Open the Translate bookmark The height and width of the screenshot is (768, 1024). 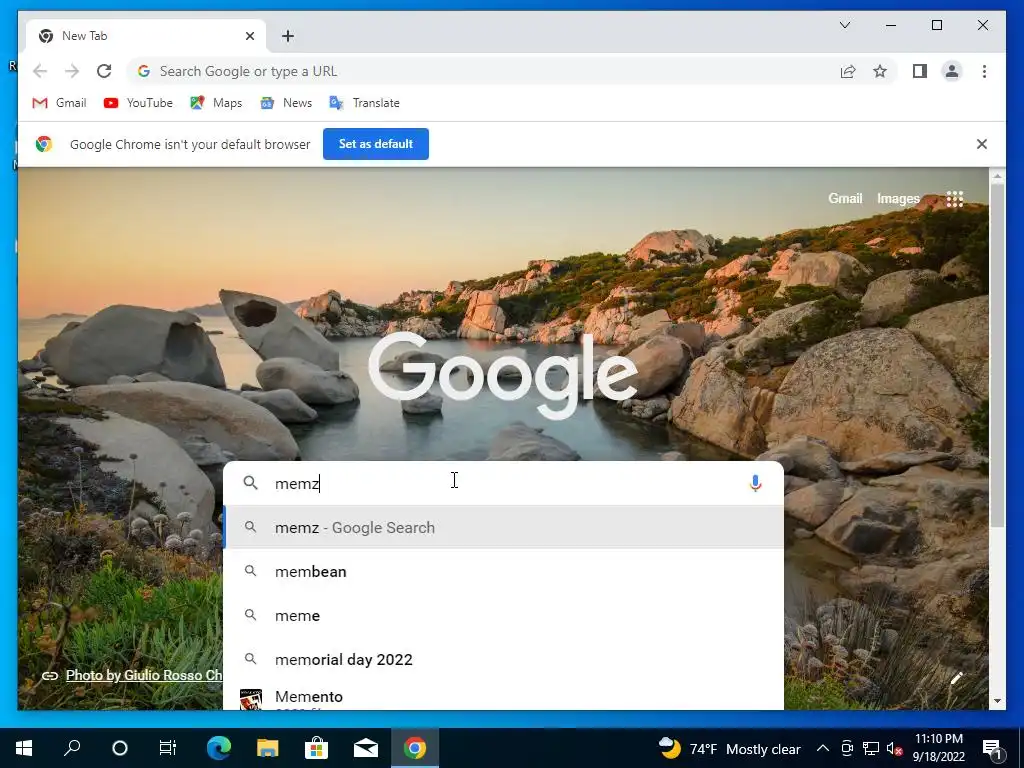pyautogui.click(x=364, y=103)
